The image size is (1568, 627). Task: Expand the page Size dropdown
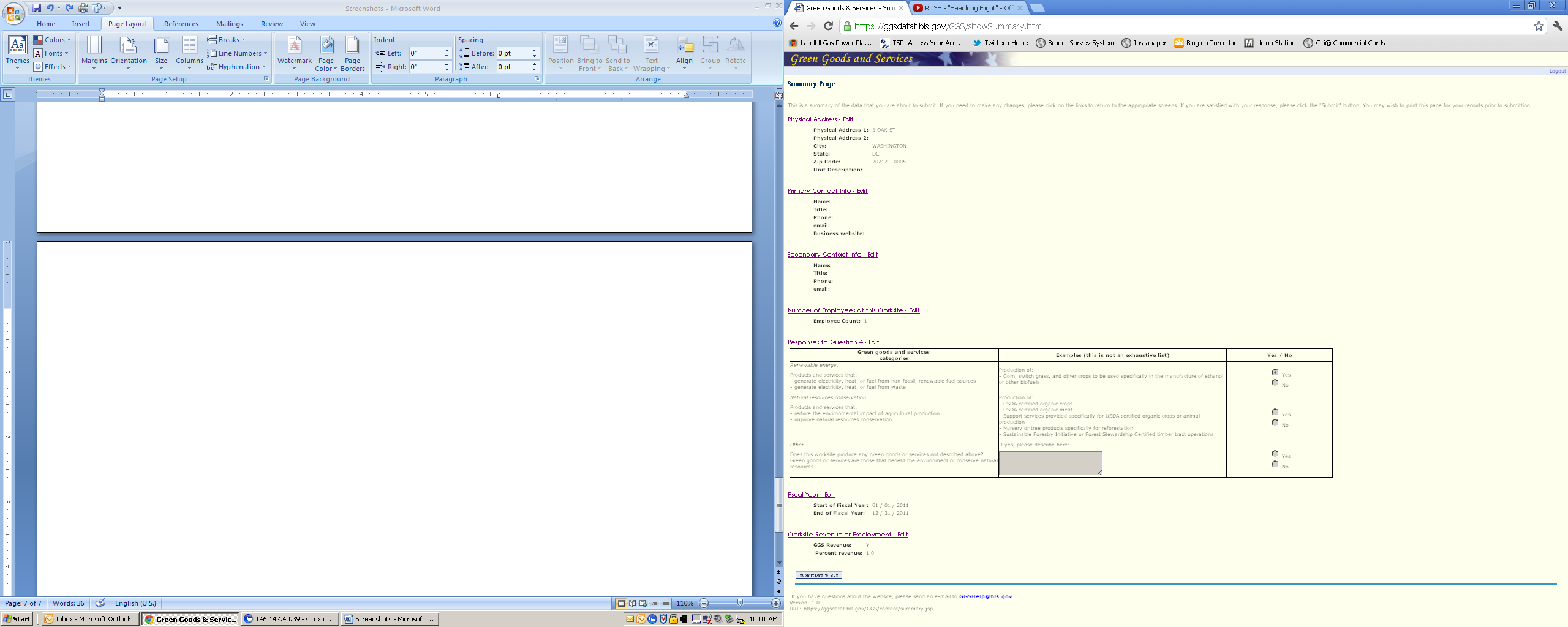[161, 53]
